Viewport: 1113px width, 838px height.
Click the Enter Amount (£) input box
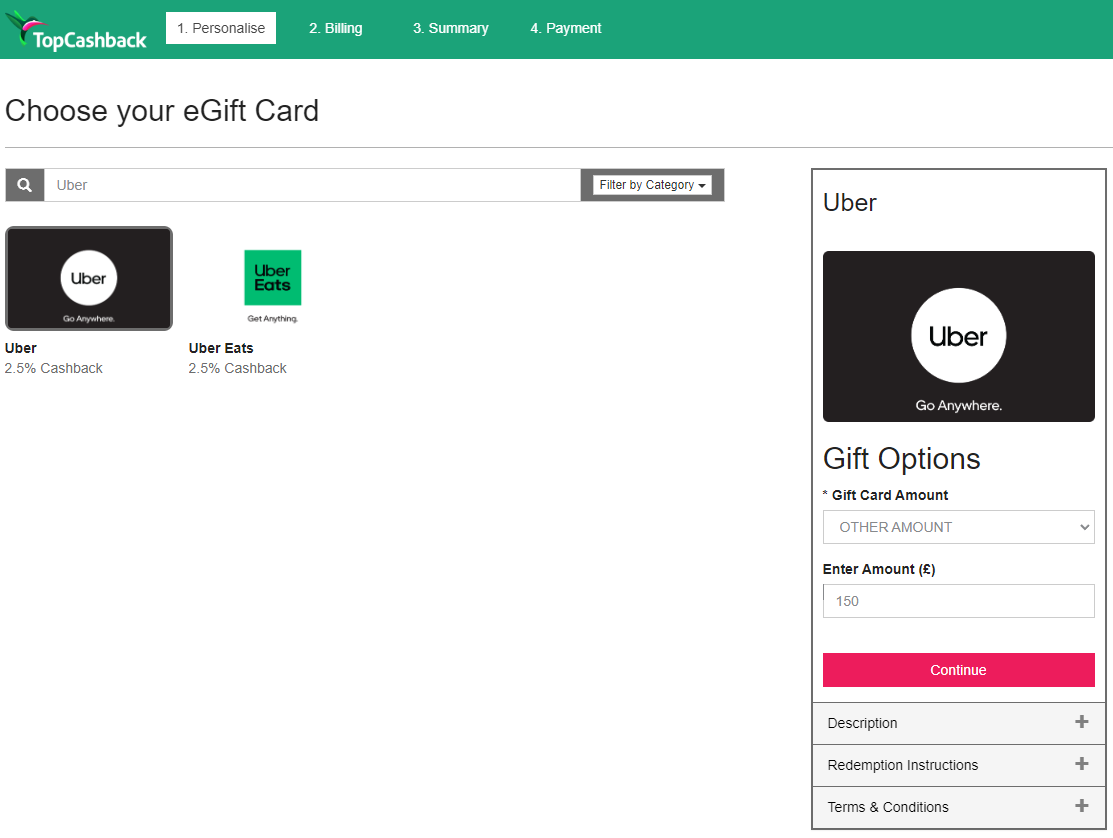[x=958, y=601]
